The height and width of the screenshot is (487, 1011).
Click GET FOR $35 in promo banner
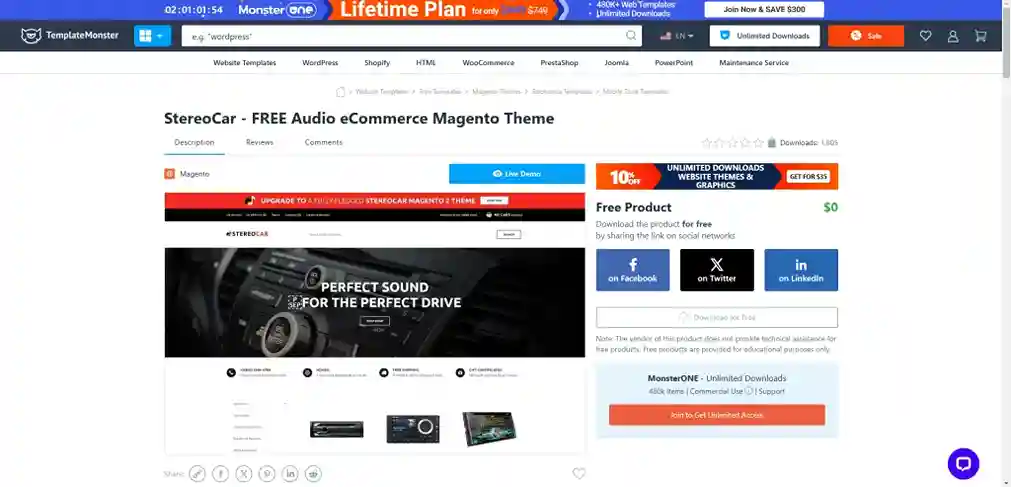coord(809,177)
